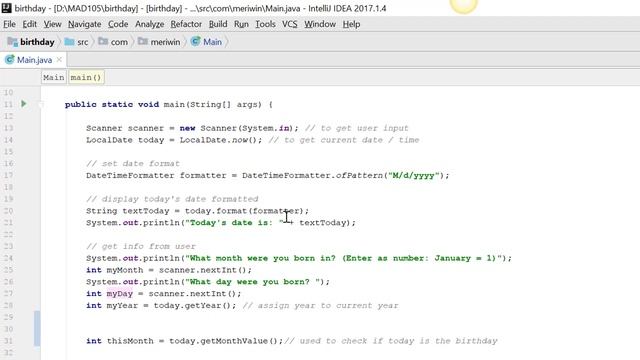This screenshot has height=360, width=640.
Task: Click "textToday" variable declaration on line 20
Action: (146, 211)
